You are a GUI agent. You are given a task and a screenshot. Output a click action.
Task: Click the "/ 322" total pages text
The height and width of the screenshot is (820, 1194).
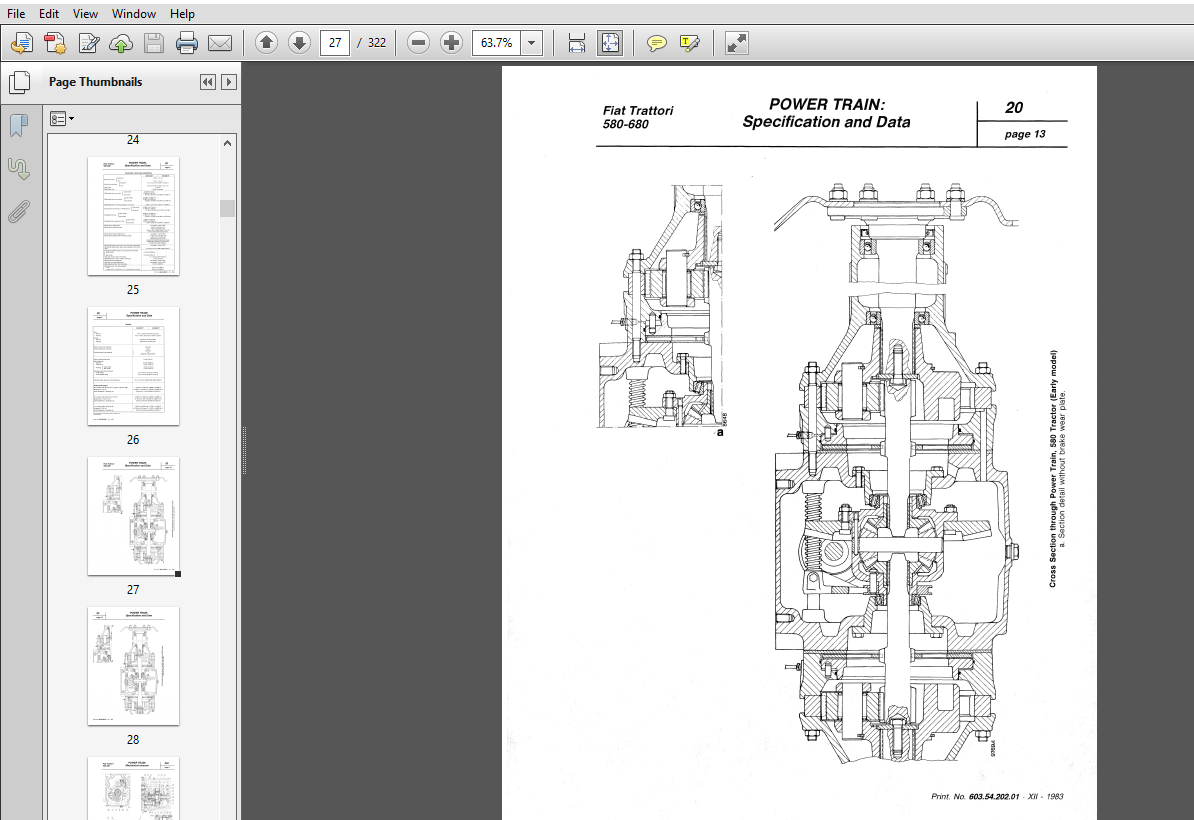click(372, 43)
